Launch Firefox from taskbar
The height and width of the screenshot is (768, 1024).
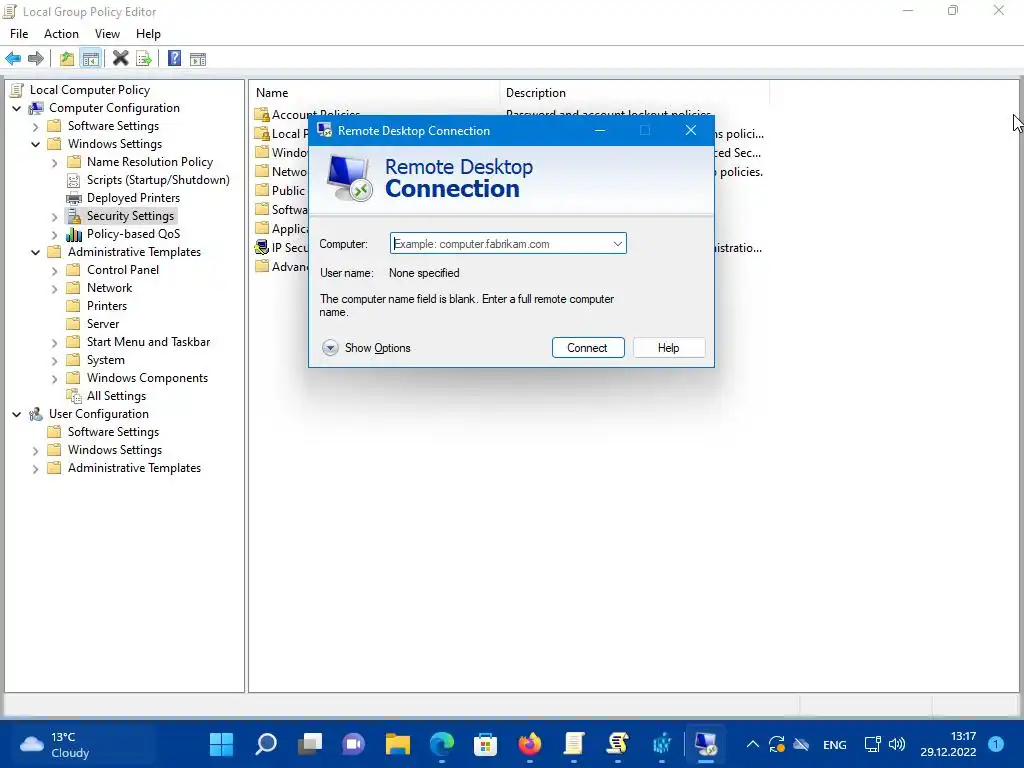(x=530, y=744)
